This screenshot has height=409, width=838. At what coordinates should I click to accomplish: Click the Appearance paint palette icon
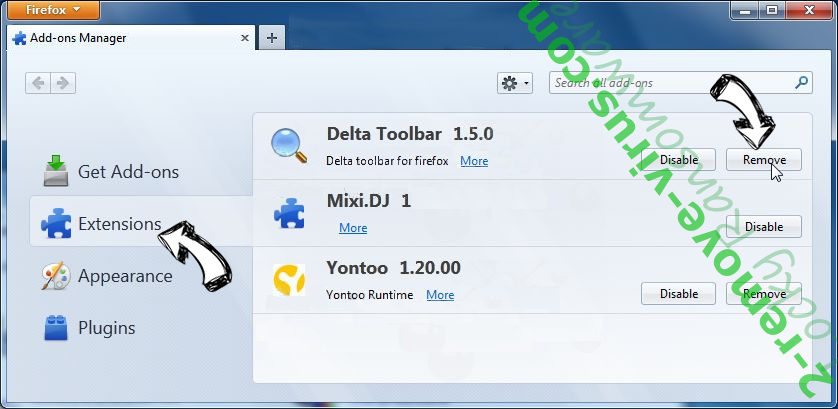pos(56,276)
